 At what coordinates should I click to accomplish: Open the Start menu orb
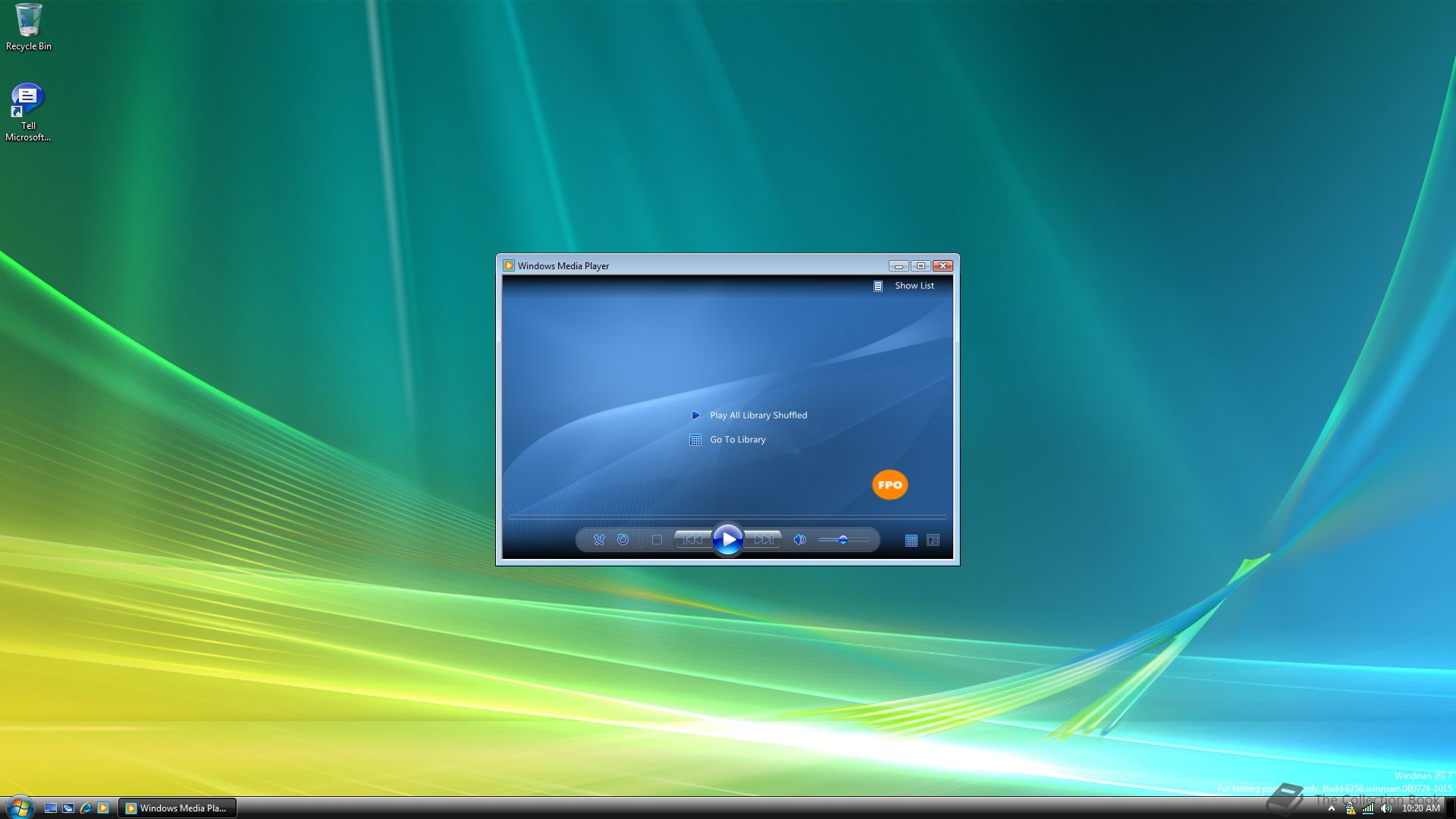pos(20,808)
